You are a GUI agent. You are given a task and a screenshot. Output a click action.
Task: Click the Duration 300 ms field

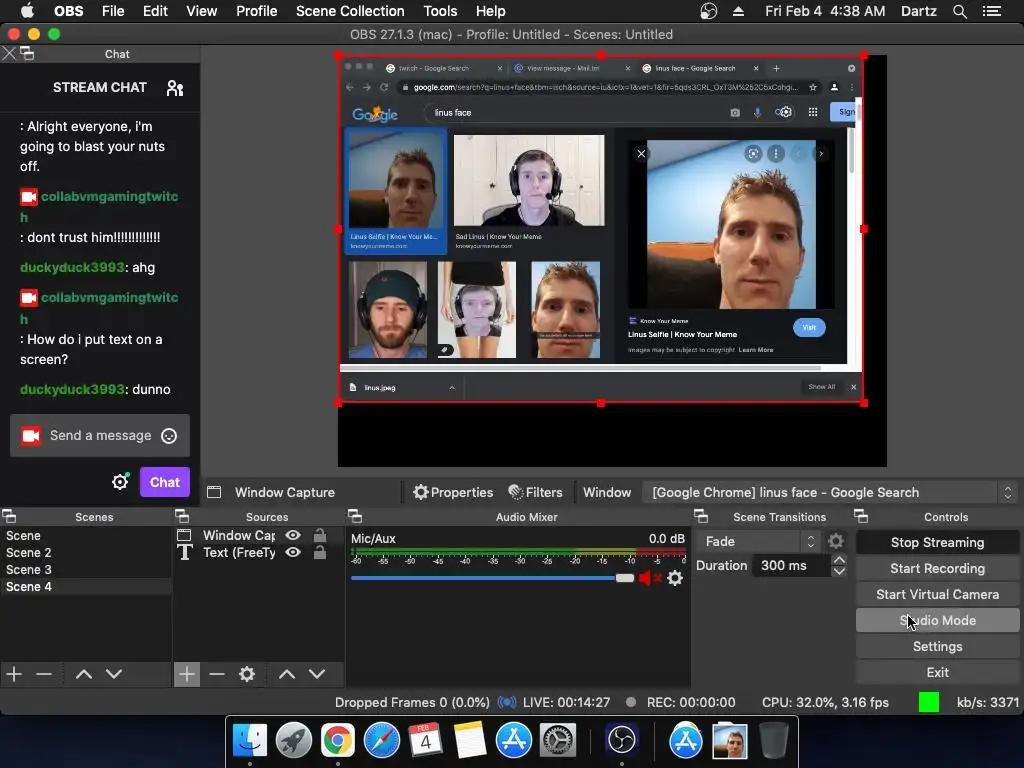tap(791, 566)
